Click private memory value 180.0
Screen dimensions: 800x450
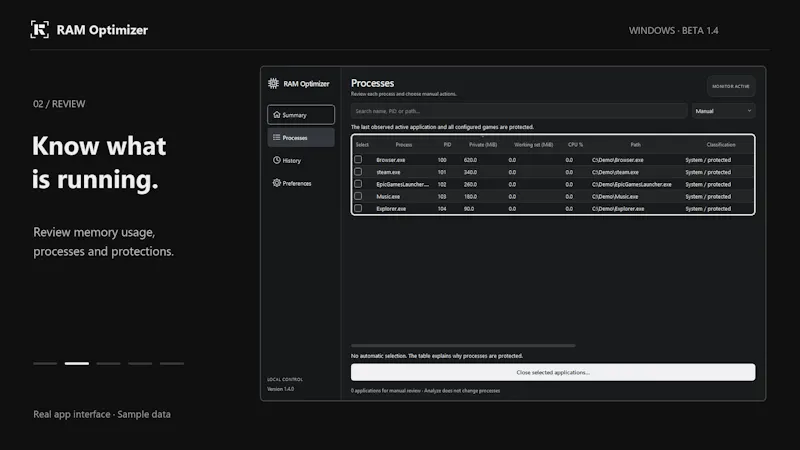click(x=470, y=196)
